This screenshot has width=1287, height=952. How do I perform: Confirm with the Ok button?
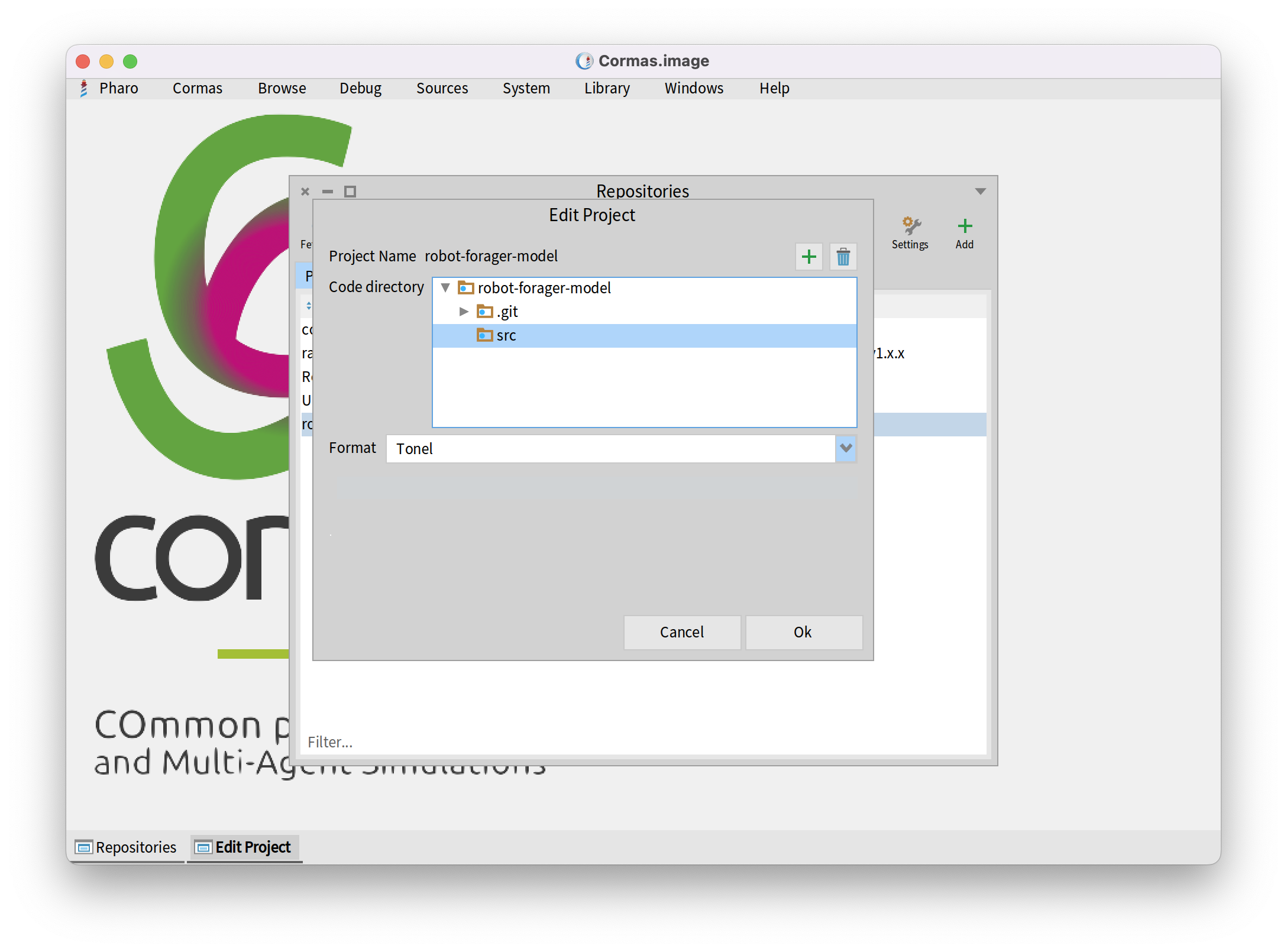coord(803,632)
